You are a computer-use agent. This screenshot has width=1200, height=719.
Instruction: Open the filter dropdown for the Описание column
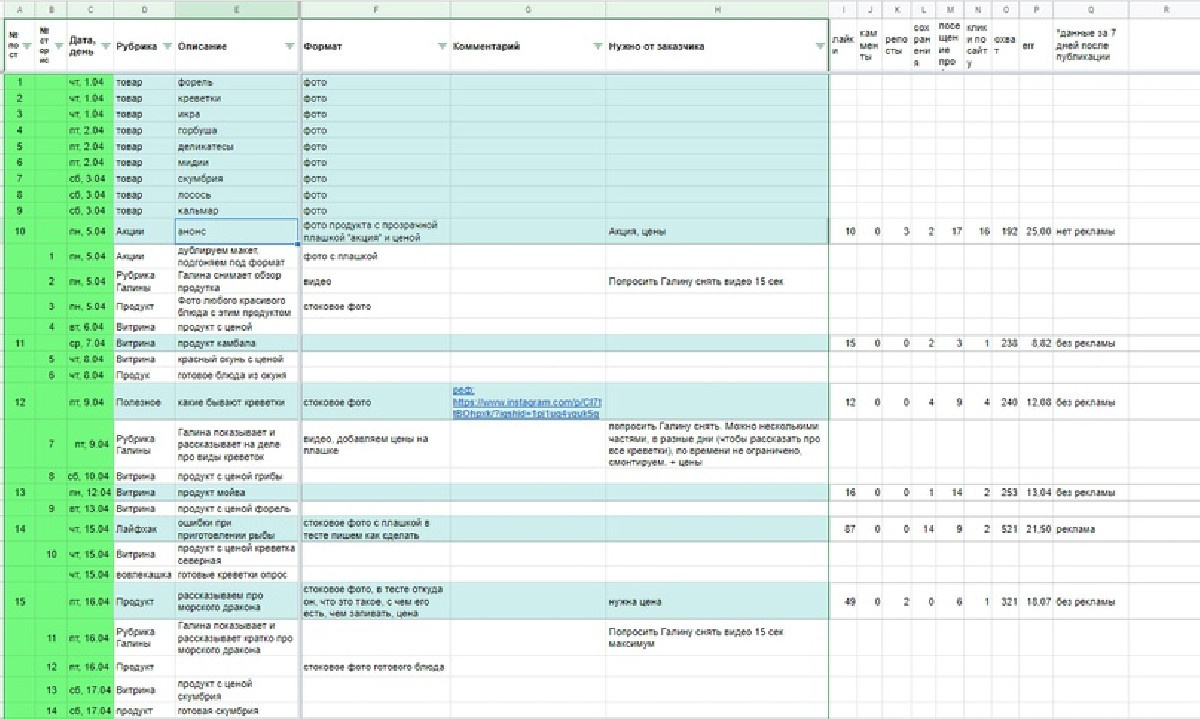[x=290, y=47]
